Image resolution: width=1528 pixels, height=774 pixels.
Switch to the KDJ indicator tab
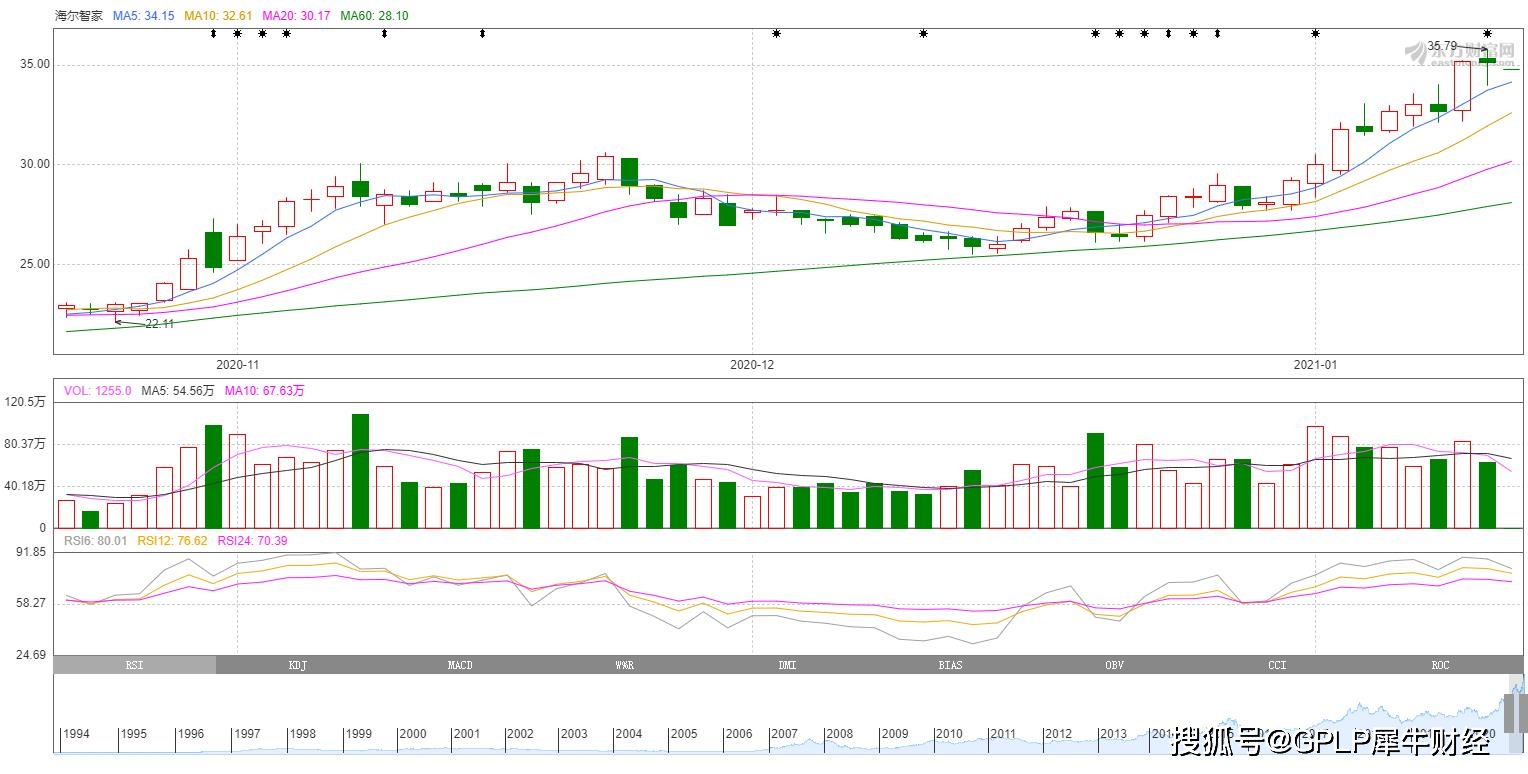click(297, 665)
